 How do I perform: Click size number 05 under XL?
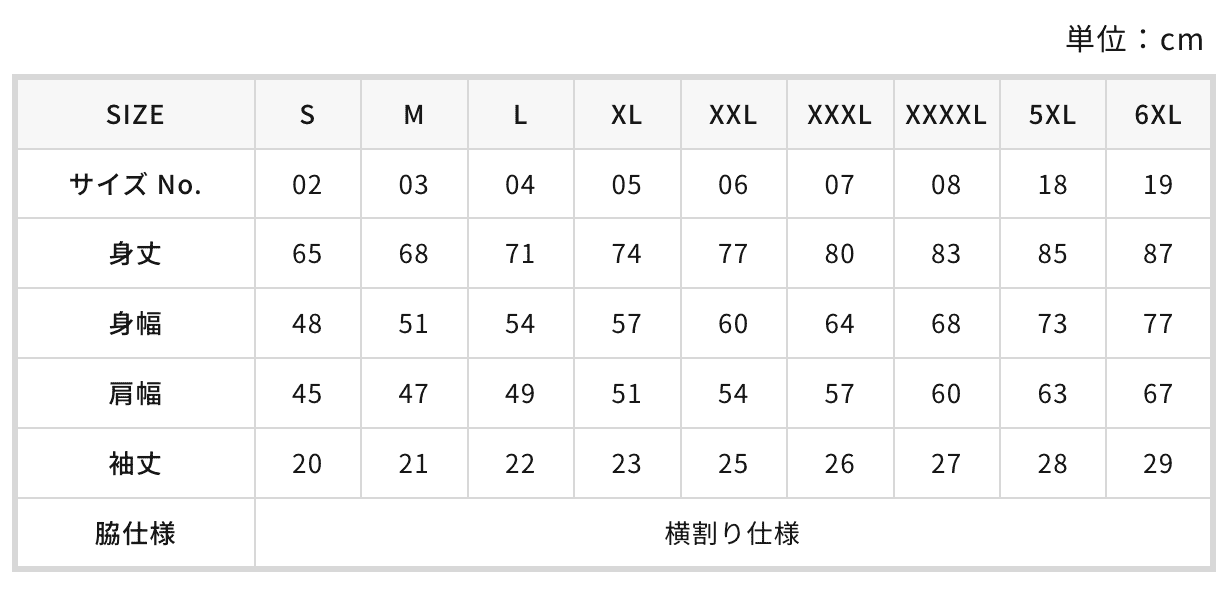pos(626,185)
